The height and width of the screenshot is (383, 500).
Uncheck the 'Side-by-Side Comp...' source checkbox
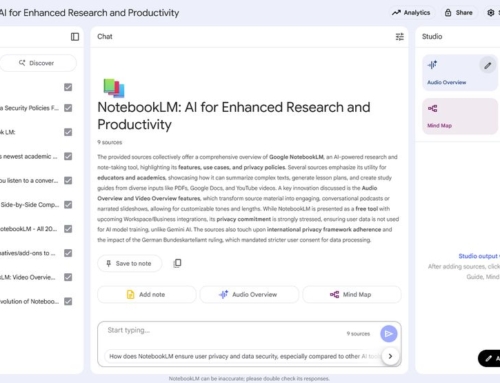tap(68, 205)
